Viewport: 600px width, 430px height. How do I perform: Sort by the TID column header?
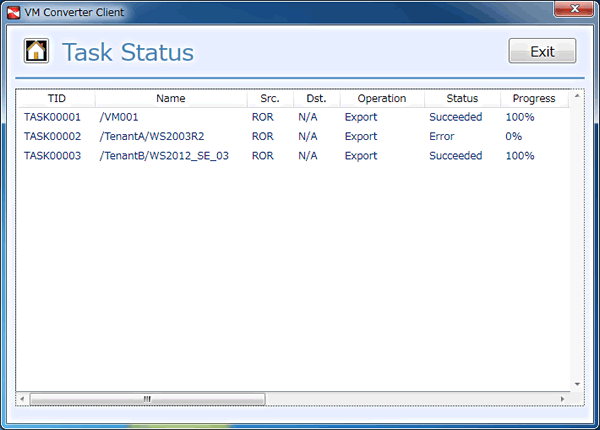[56, 99]
